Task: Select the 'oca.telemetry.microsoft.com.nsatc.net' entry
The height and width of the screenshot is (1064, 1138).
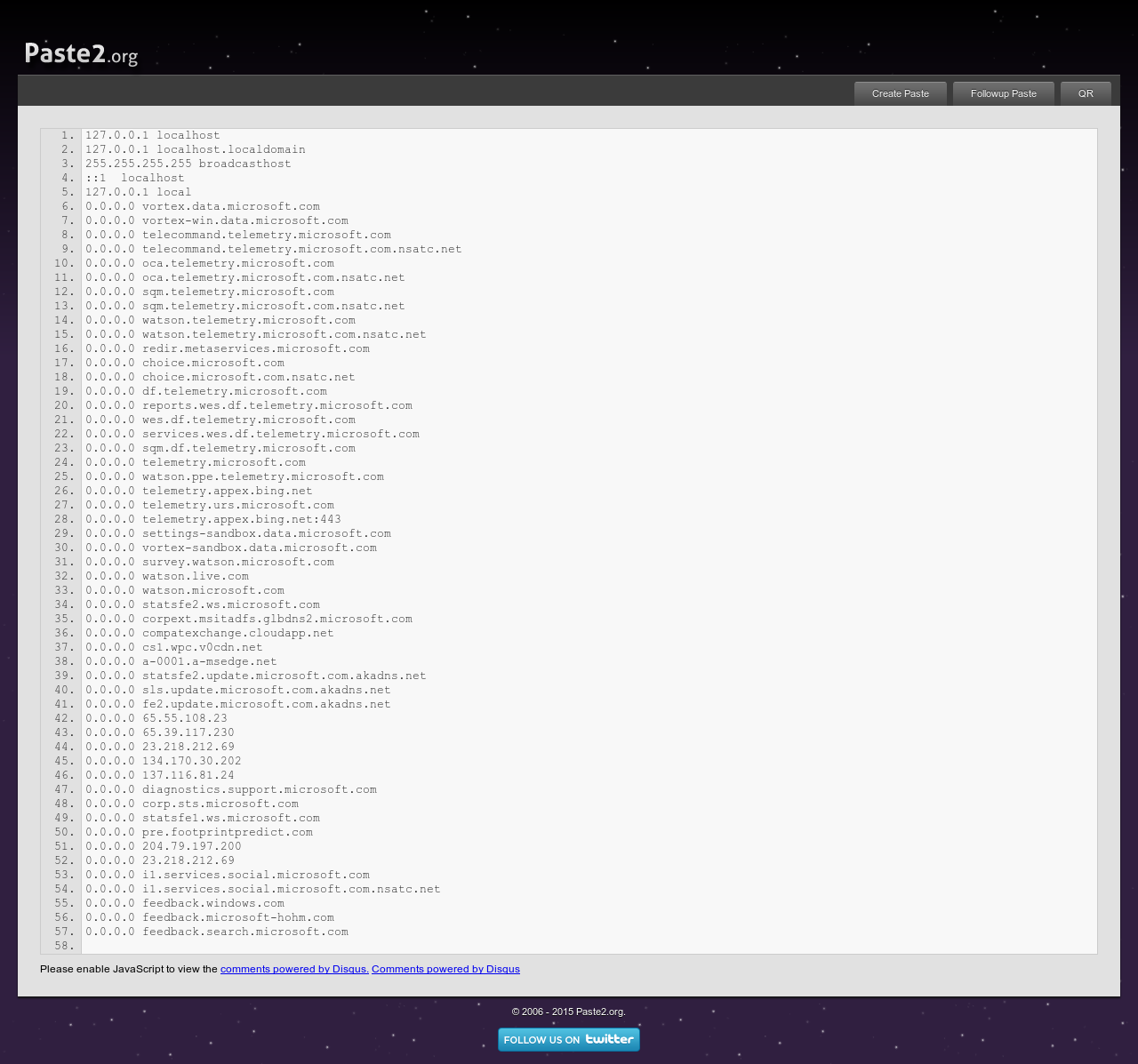Action: (x=274, y=277)
